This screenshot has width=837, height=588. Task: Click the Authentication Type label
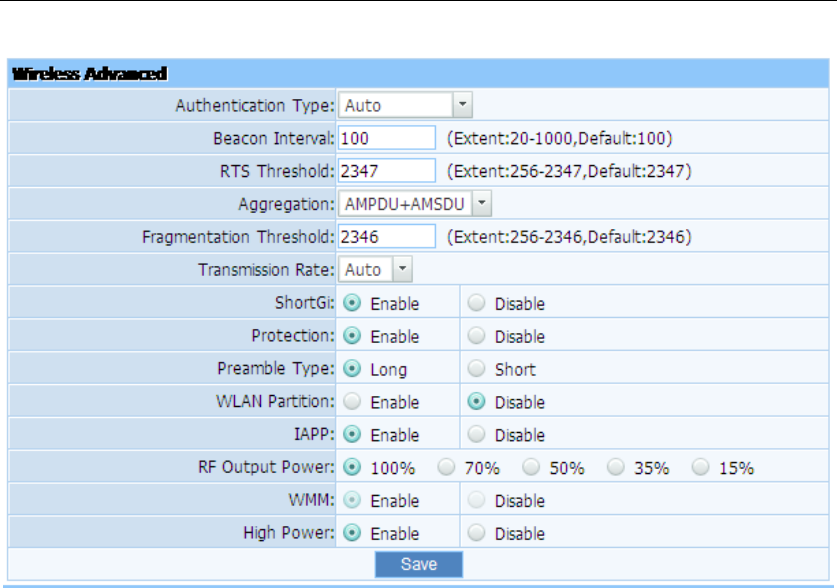tap(255, 106)
